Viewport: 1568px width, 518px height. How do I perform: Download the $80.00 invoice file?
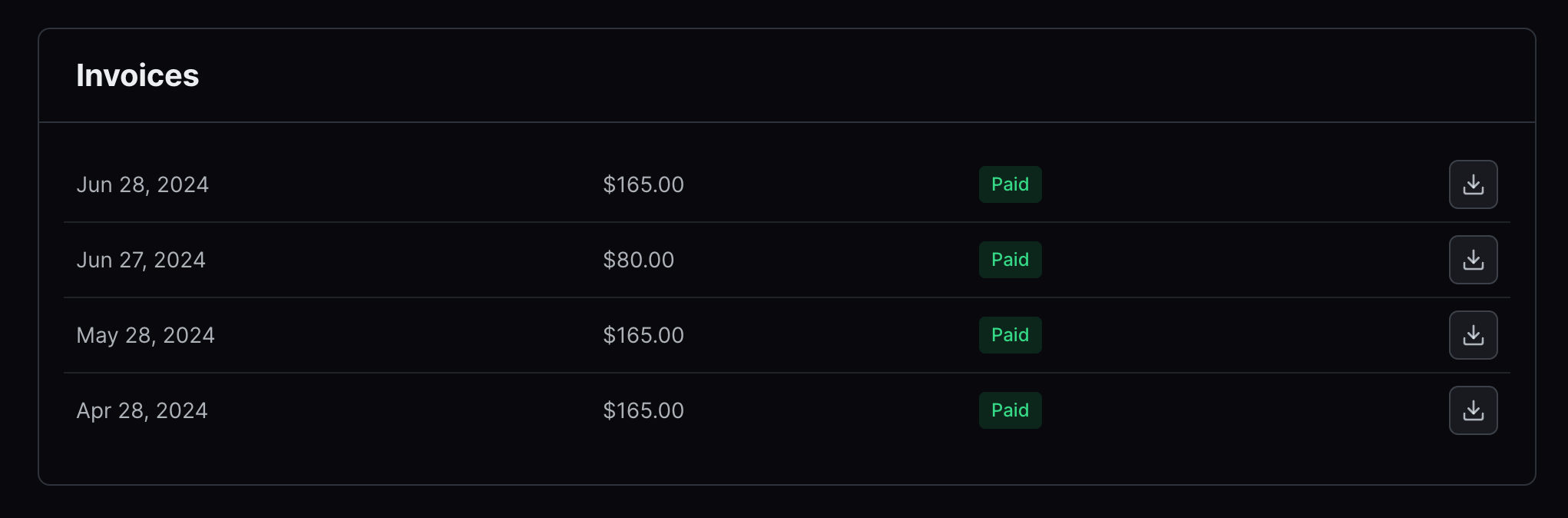coord(1473,260)
